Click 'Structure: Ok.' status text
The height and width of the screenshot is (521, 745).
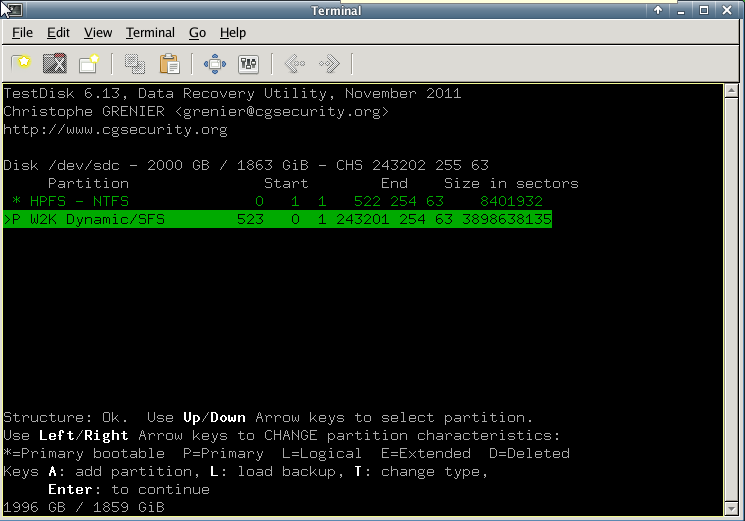[x=66, y=417]
